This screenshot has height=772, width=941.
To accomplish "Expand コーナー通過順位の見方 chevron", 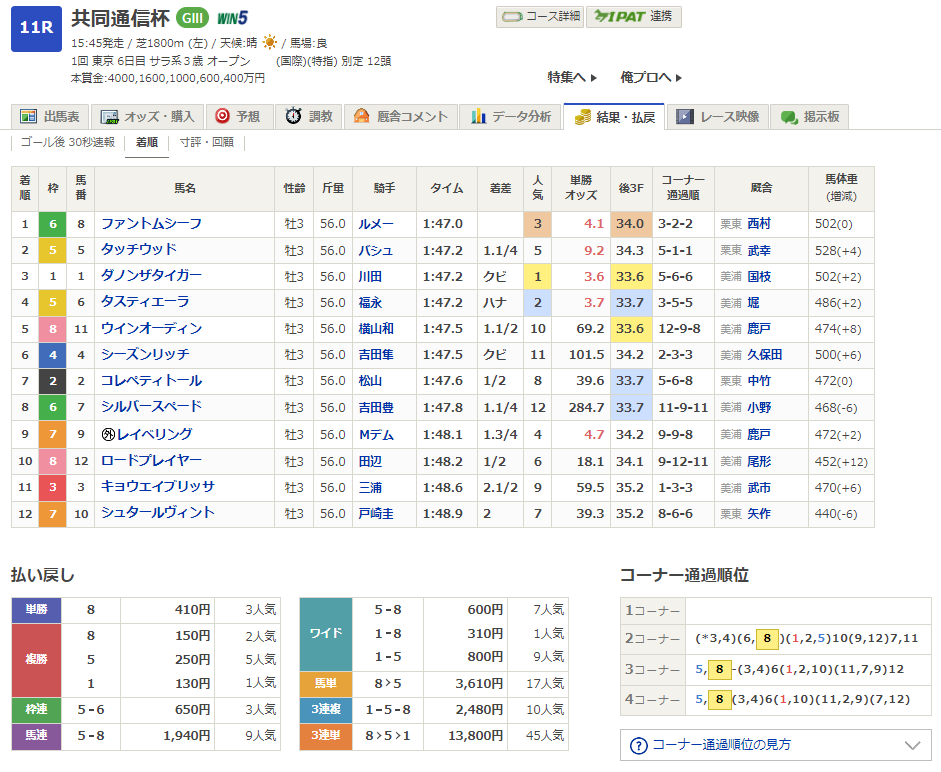I will (x=911, y=745).
